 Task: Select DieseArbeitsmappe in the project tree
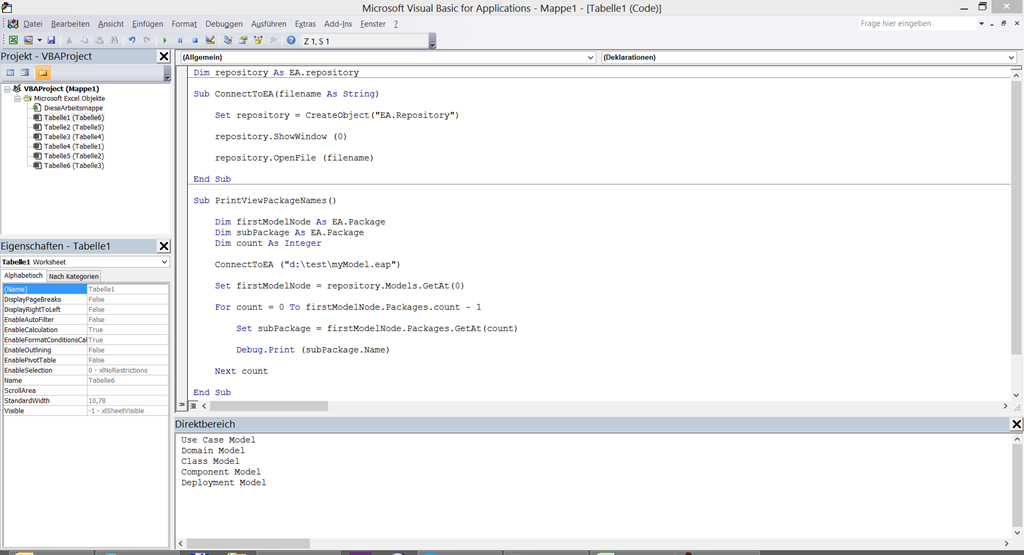click(73, 108)
